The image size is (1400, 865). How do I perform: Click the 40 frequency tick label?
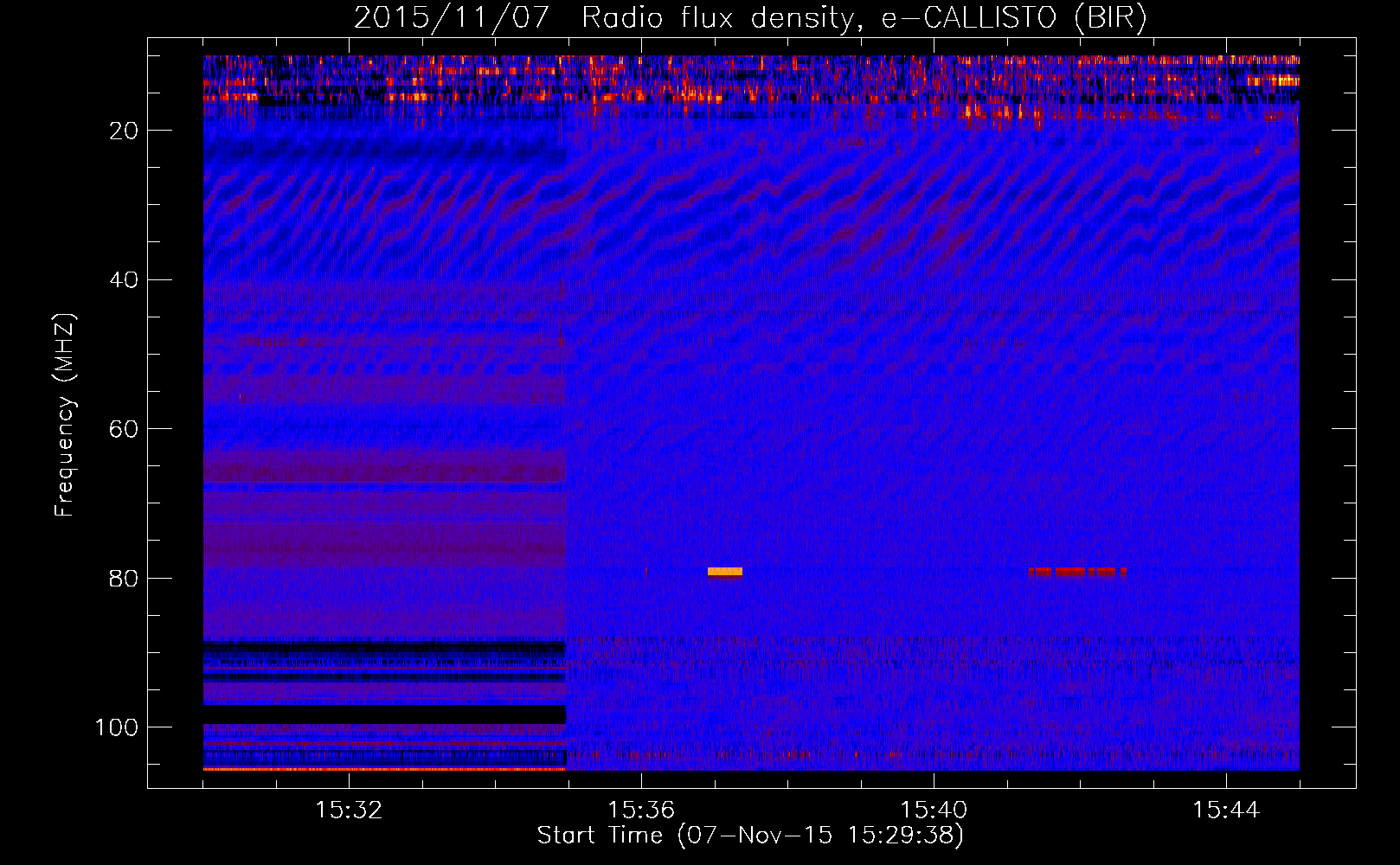click(x=124, y=280)
